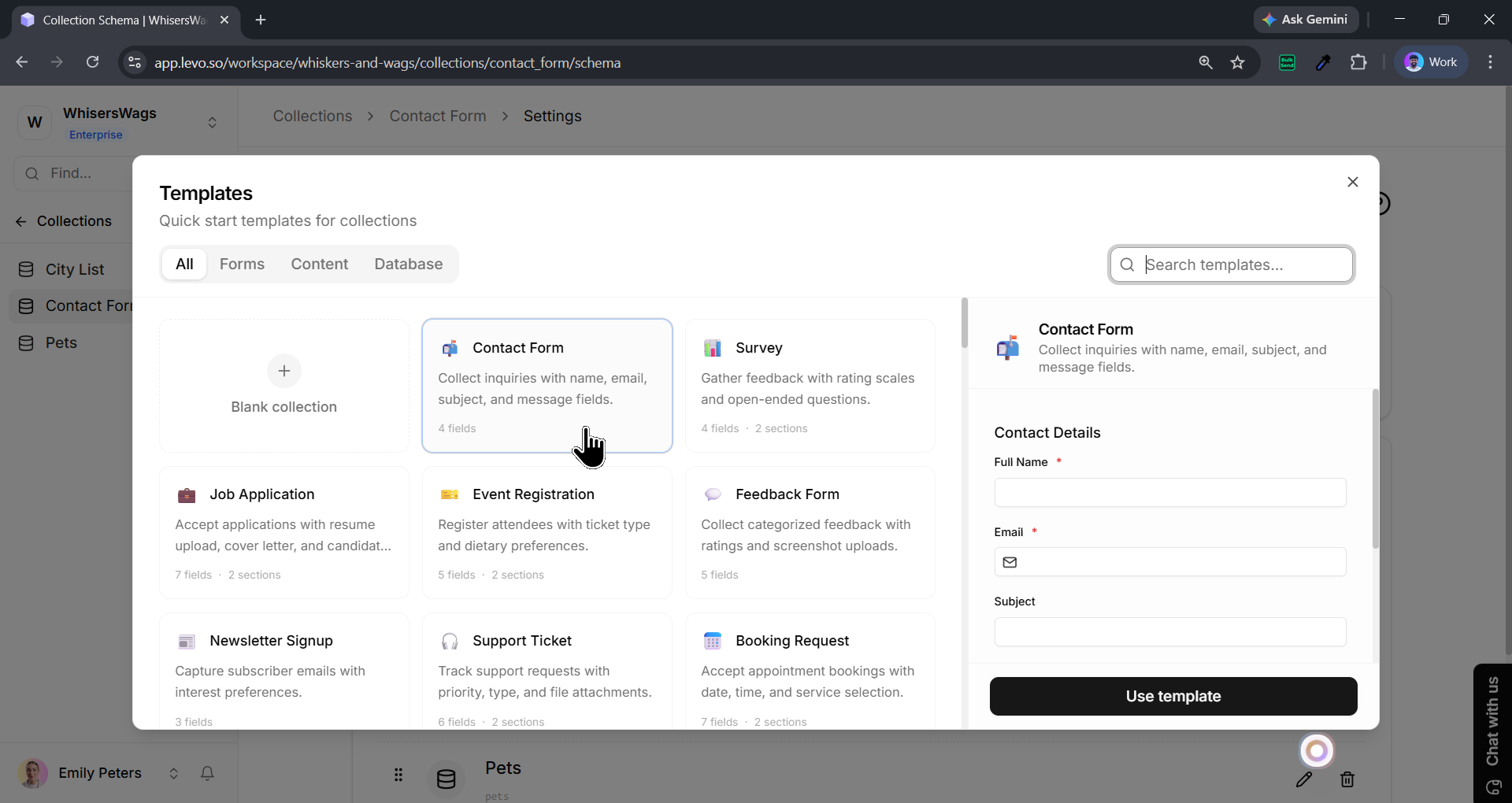
Task: Switch to the Forms tab
Action: [x=242, y=264]
